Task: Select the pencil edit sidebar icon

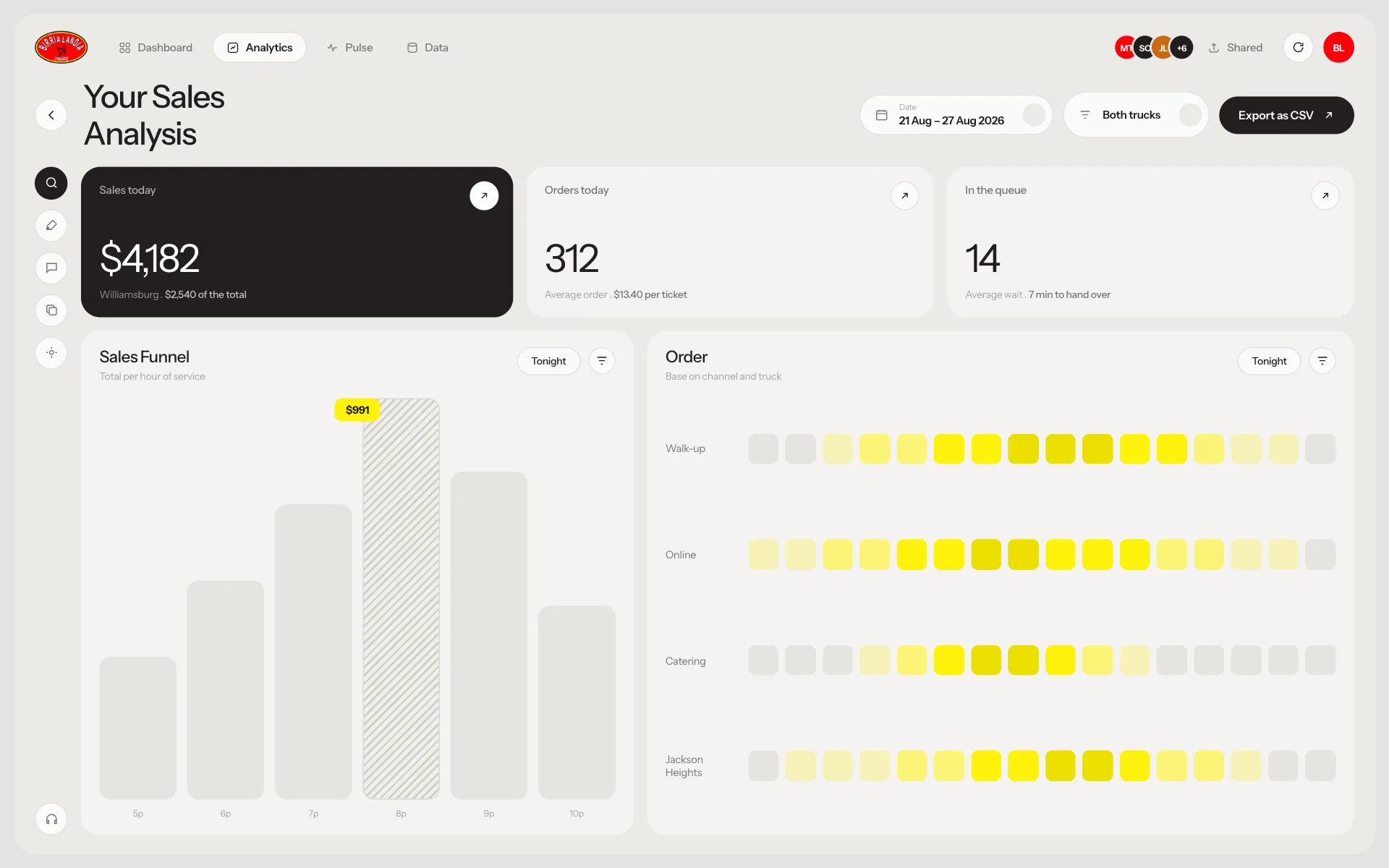Action: [x=51, y=226]
